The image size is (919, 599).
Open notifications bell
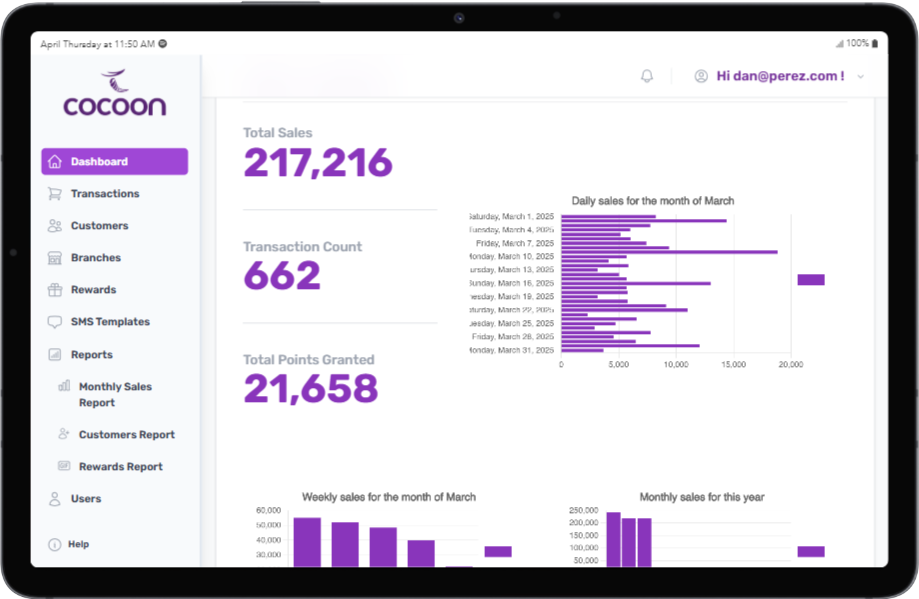[647, 76]
